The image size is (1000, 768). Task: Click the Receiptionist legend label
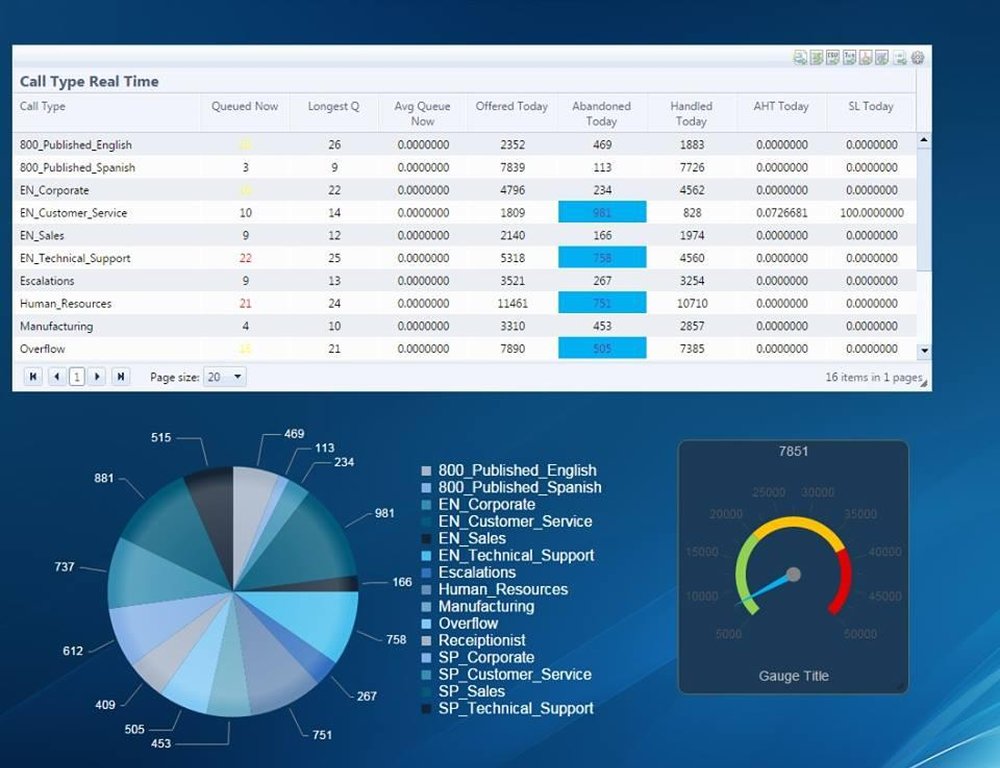coord(482,640)
